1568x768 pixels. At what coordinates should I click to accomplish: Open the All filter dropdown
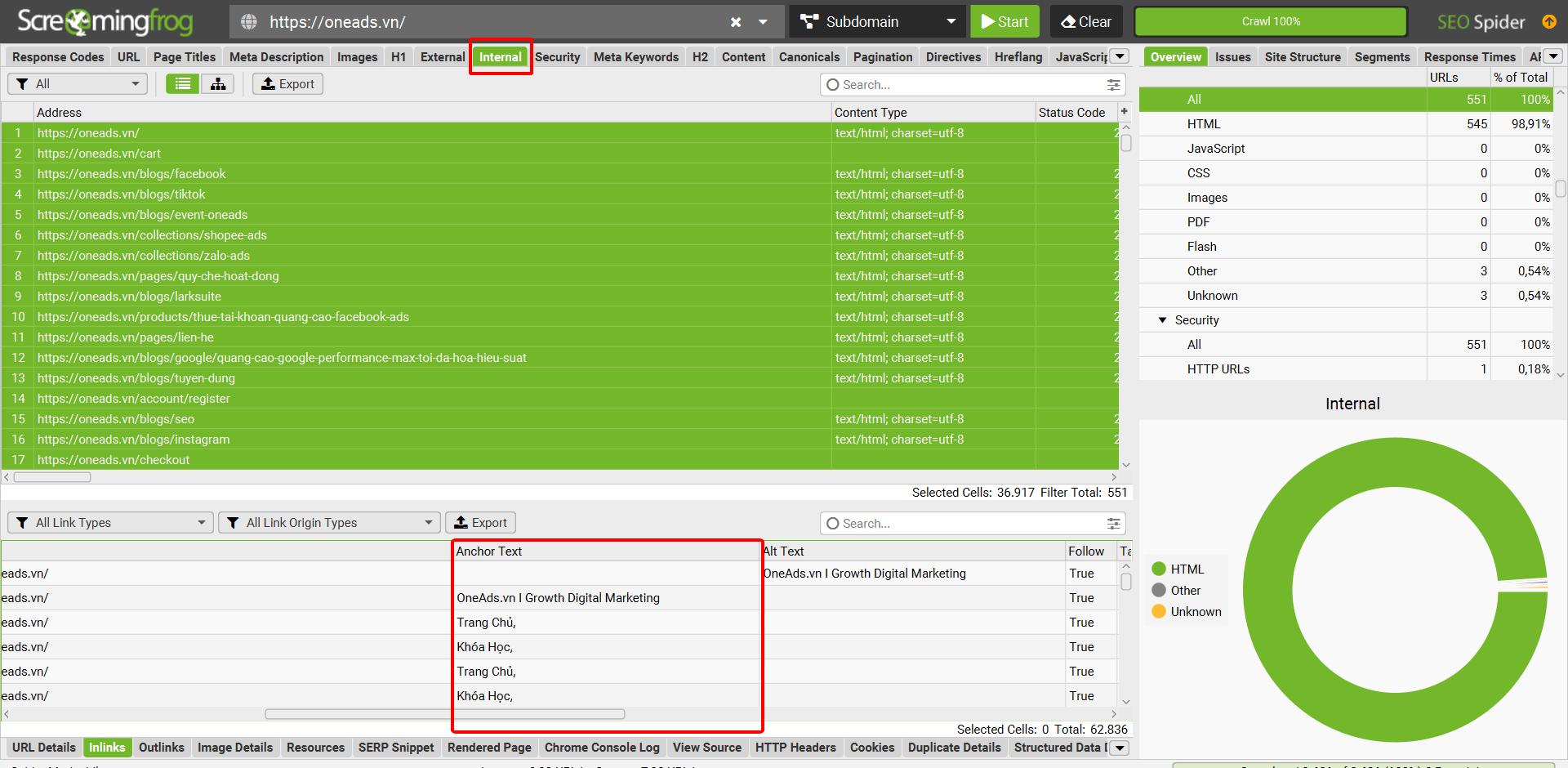point(78,84)
